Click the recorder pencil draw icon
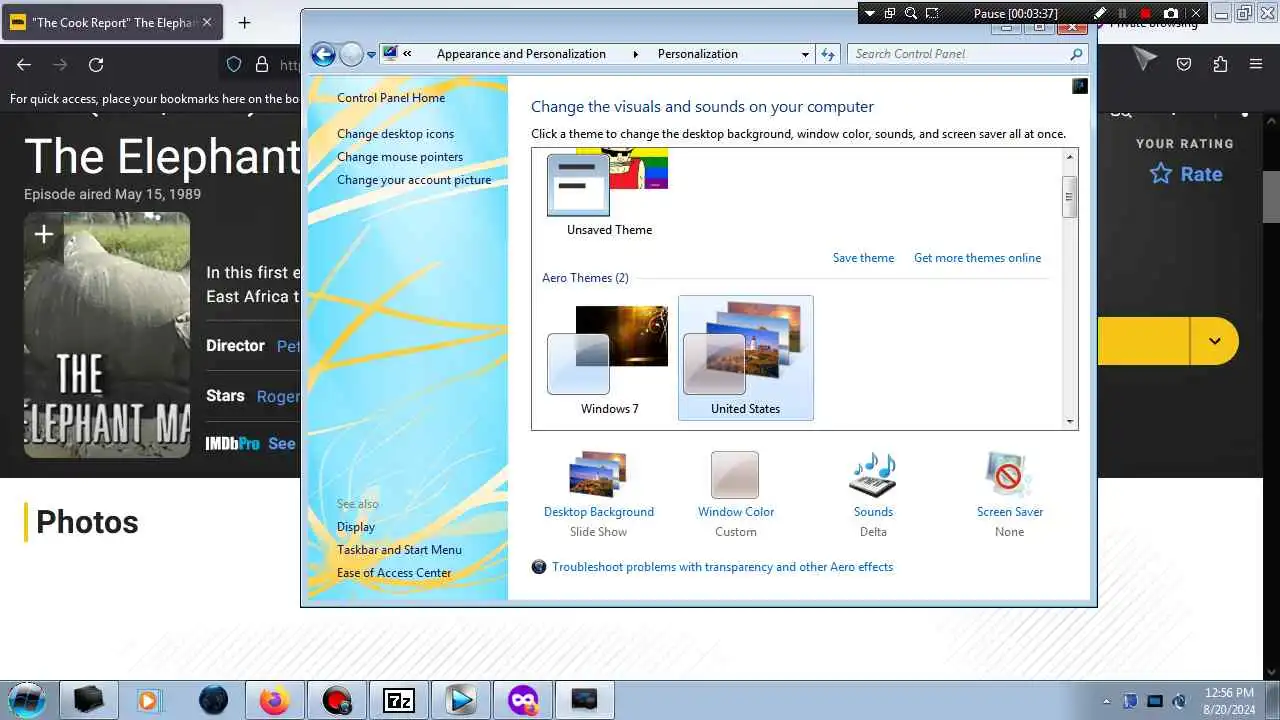Viewport: 1280px width, 720px height. pos(1101,13)
